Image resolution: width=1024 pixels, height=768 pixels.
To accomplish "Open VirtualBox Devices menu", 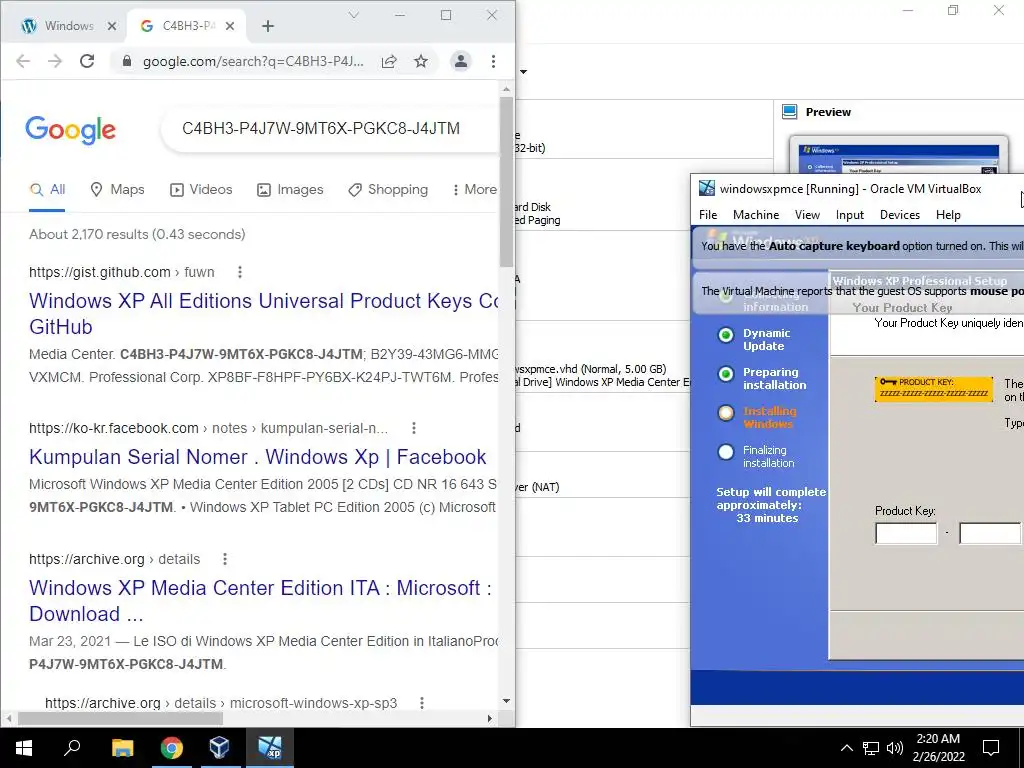I will (x=900, y=215).
